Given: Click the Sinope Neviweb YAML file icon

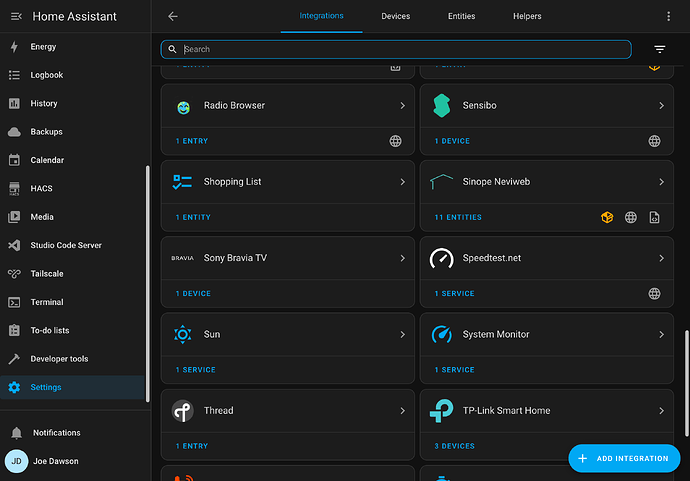Looking at the screenshot, I should point(654,217).
